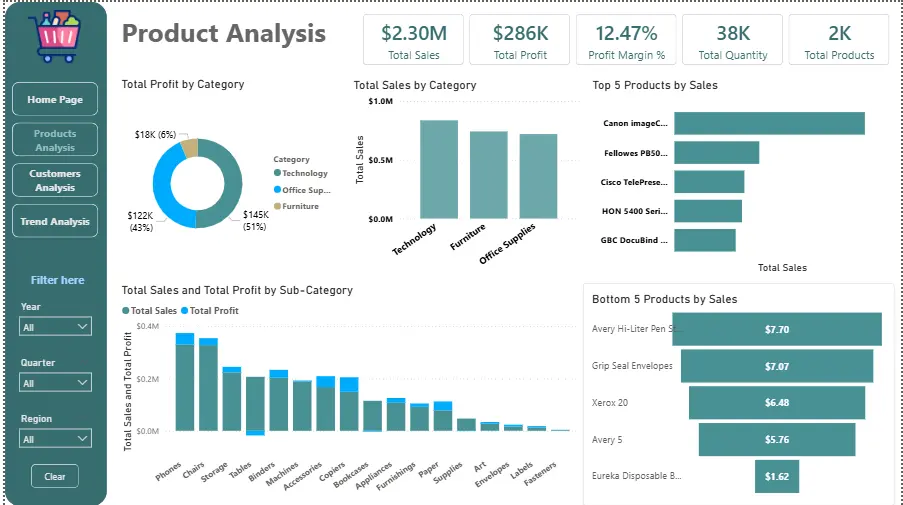The width and height of the screenshot is (903, 505).
Task: Select the Paper sub-category bar
Action: [x=443, y=416]
